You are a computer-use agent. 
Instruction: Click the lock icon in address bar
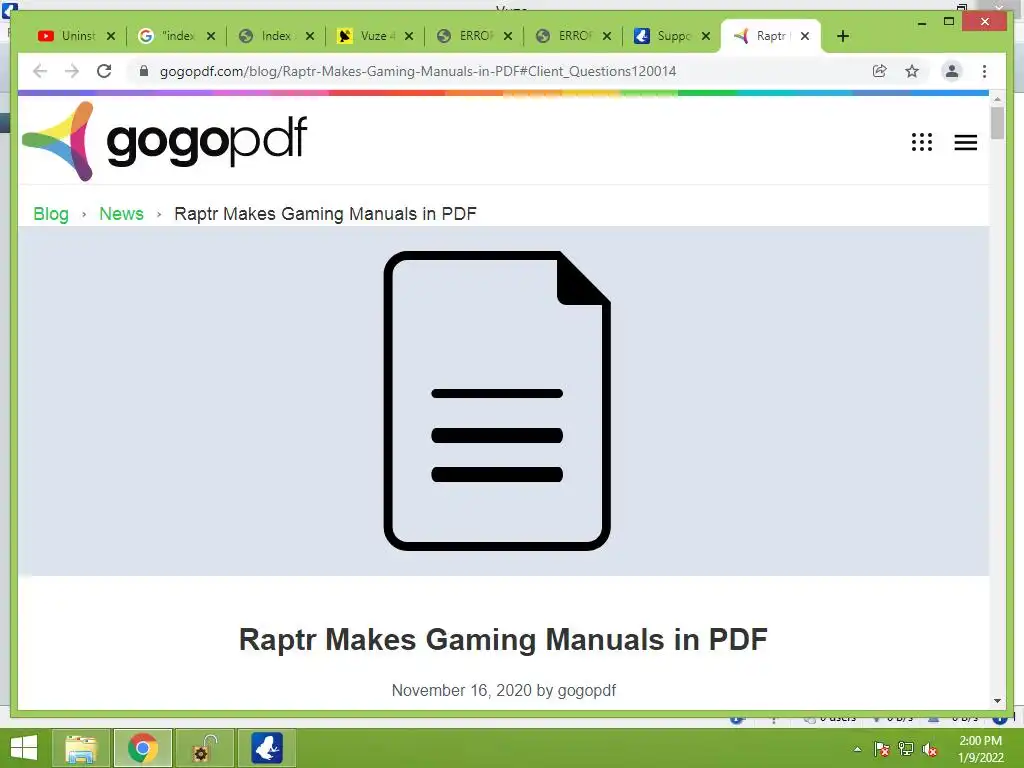pyautogui.click(x=144, y=71)
